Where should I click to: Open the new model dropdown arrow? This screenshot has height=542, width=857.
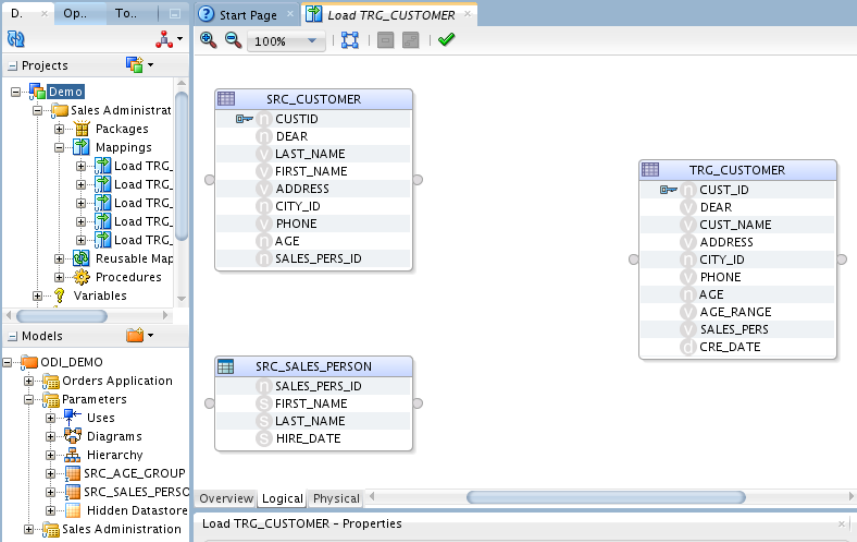coord(151,335)
